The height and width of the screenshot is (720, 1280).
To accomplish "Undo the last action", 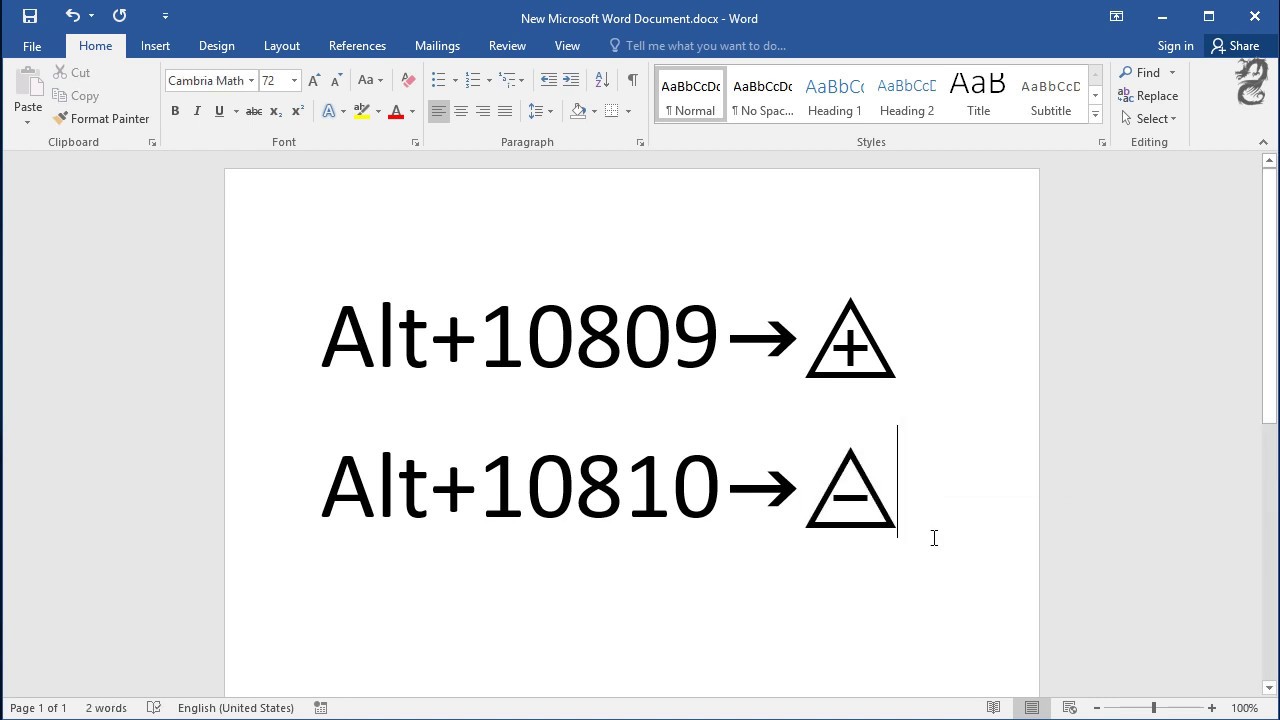I will pos(72,16).
